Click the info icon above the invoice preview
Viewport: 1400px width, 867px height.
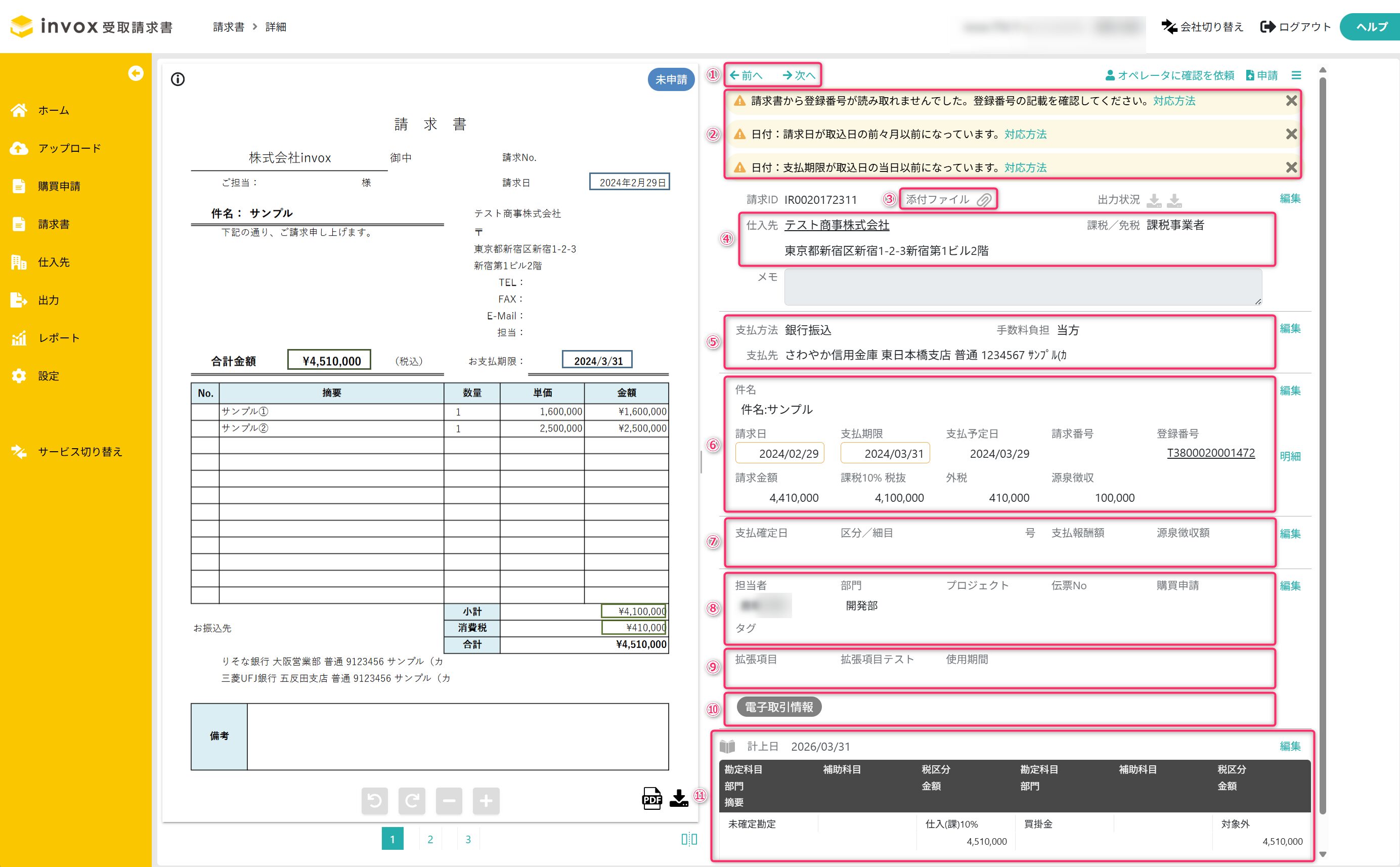pos(178,79)
